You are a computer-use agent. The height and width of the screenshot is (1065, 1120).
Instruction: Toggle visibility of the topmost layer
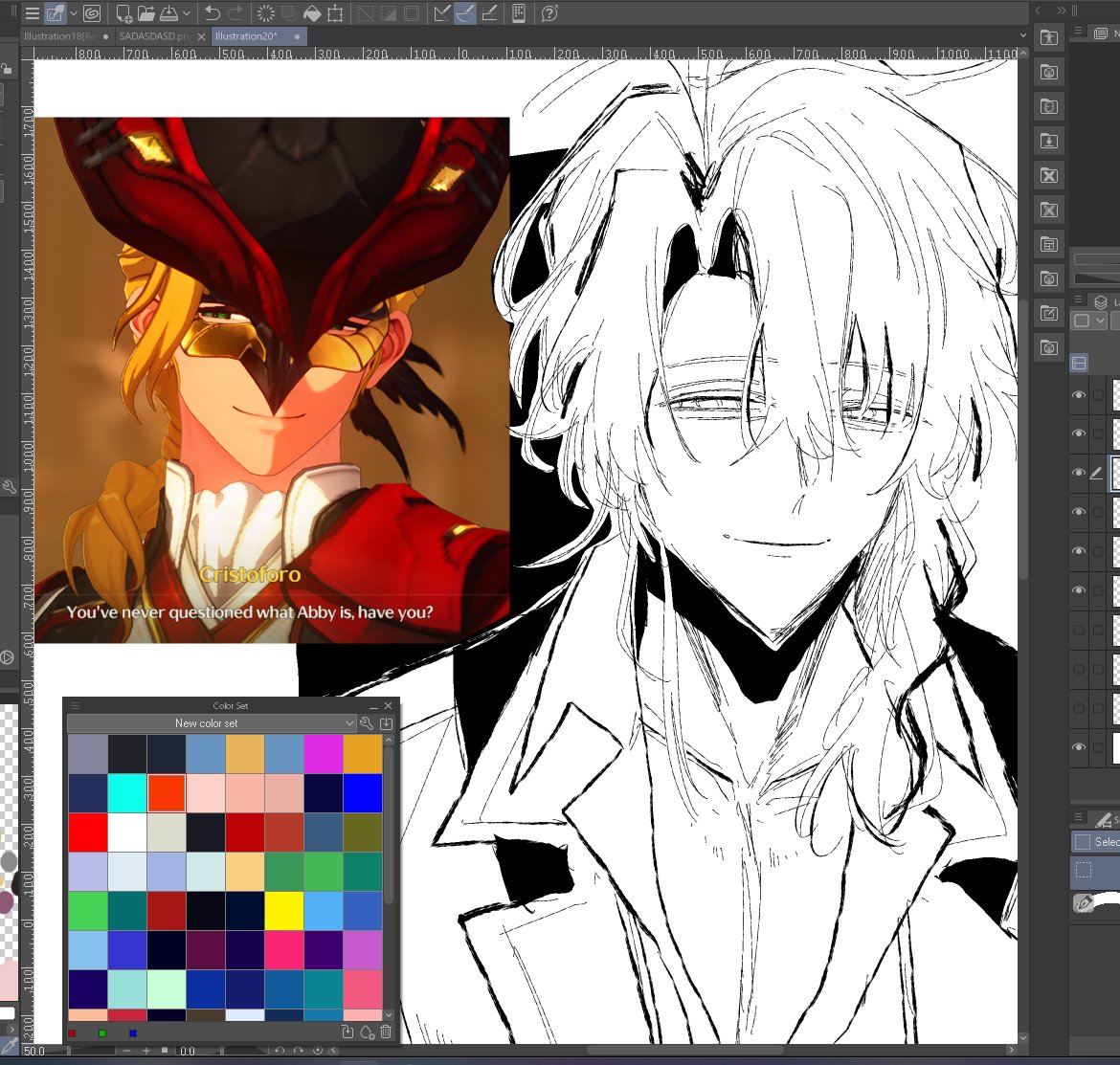point(1078,395)
